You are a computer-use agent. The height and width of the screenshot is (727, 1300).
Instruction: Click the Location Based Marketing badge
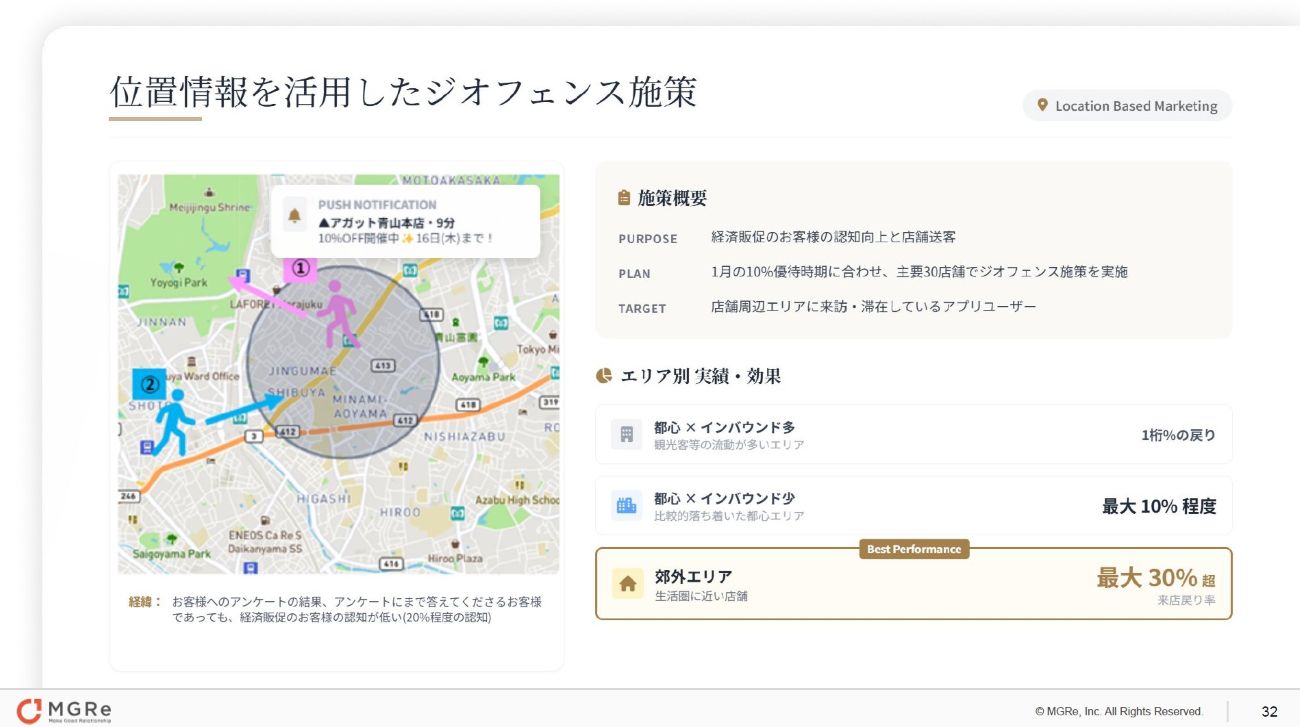[x=1127, y=105]
